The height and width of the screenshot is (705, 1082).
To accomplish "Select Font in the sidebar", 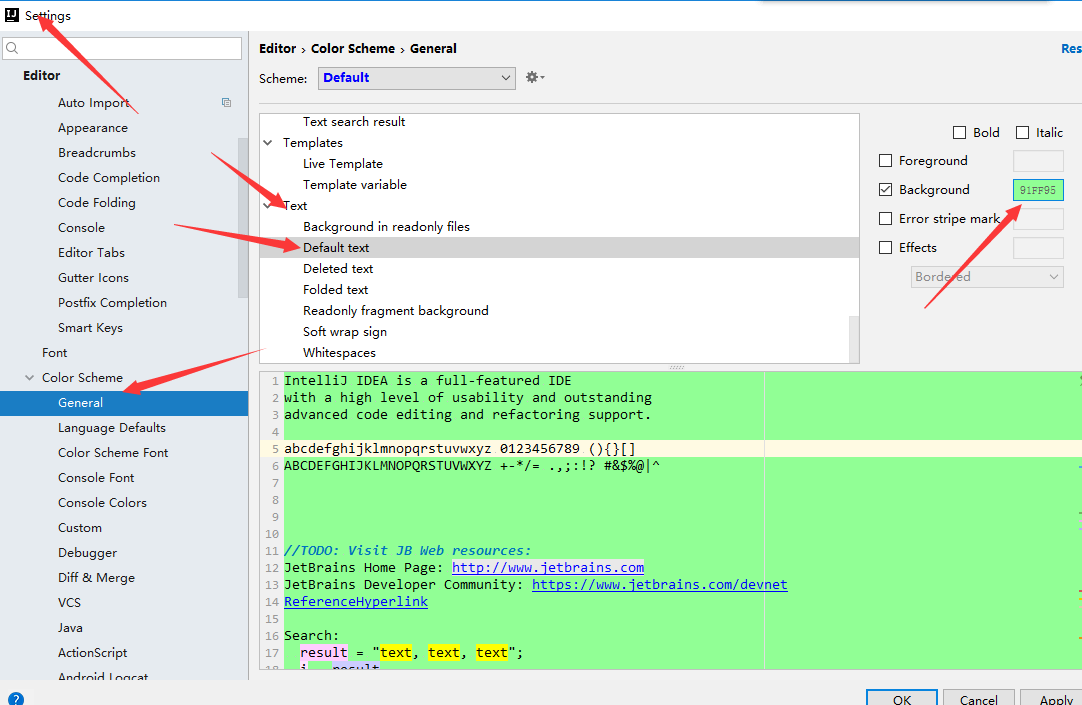I will tap(55, 352).
